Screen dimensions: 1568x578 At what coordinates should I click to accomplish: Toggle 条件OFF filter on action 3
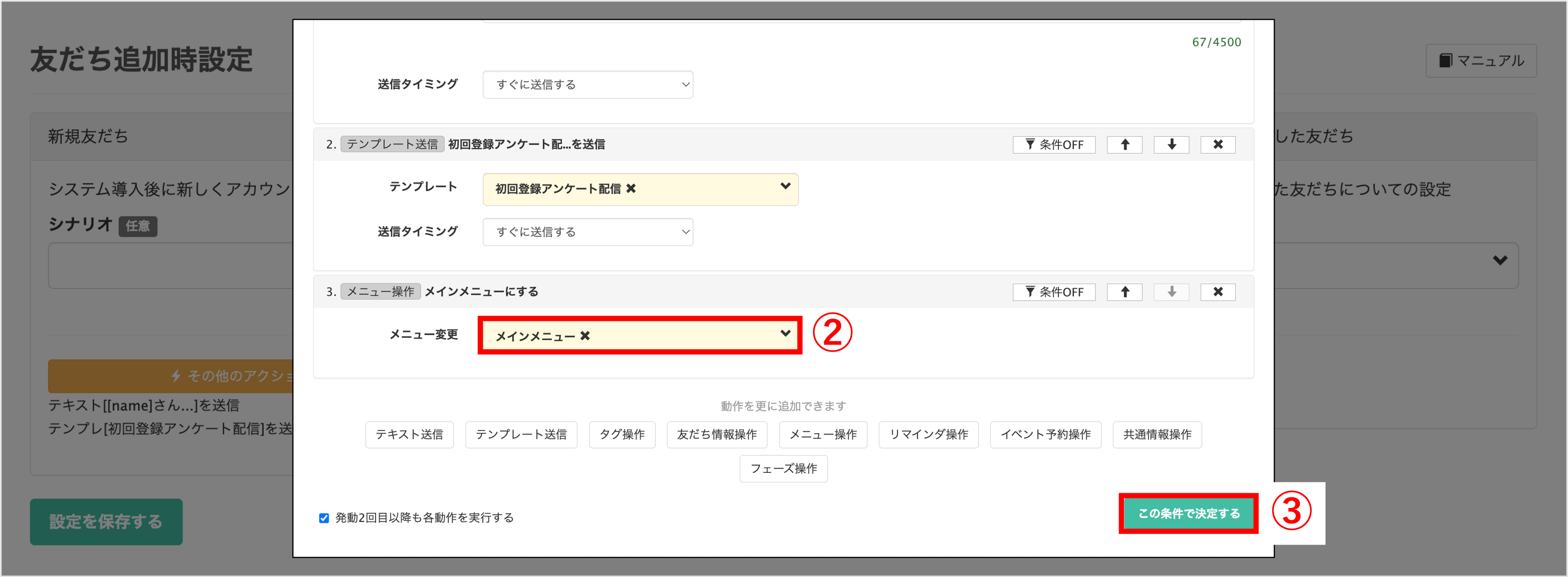click(1054, 292)
